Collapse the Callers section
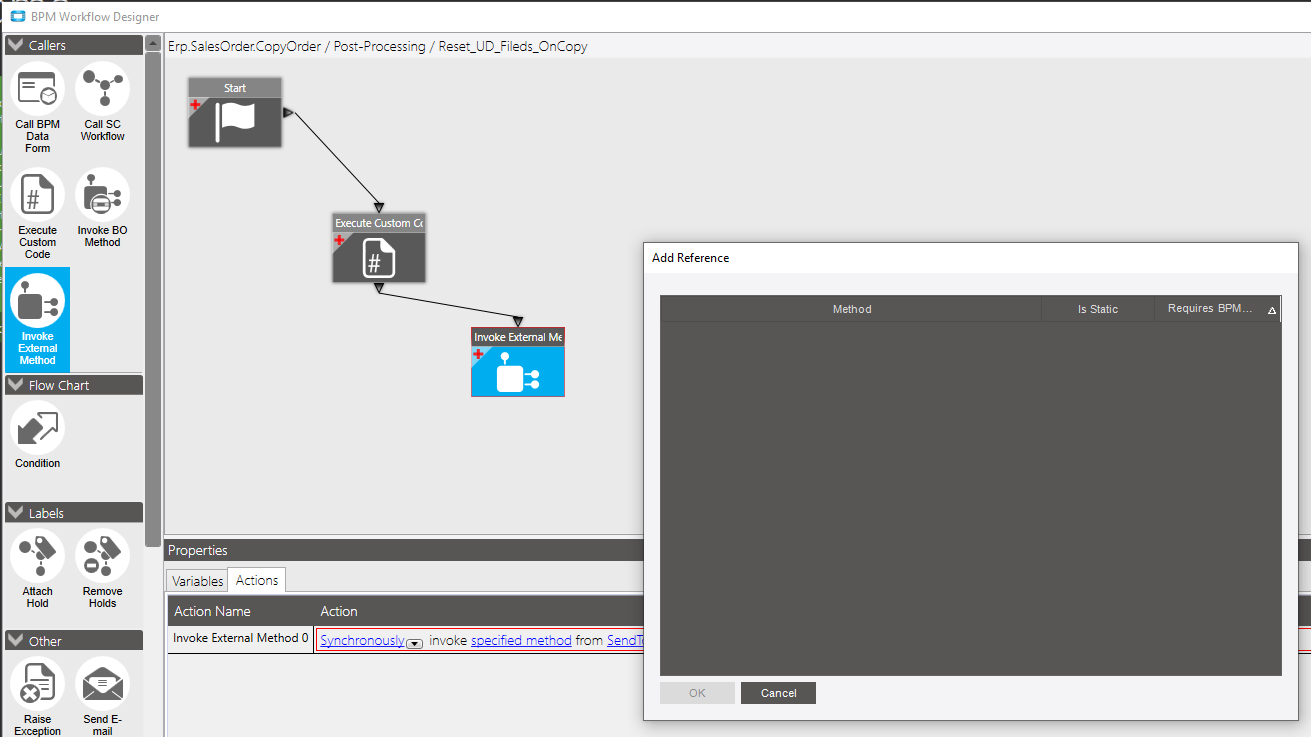The width and height of the screenshot is (1311, 737). [x=14, y=44]
